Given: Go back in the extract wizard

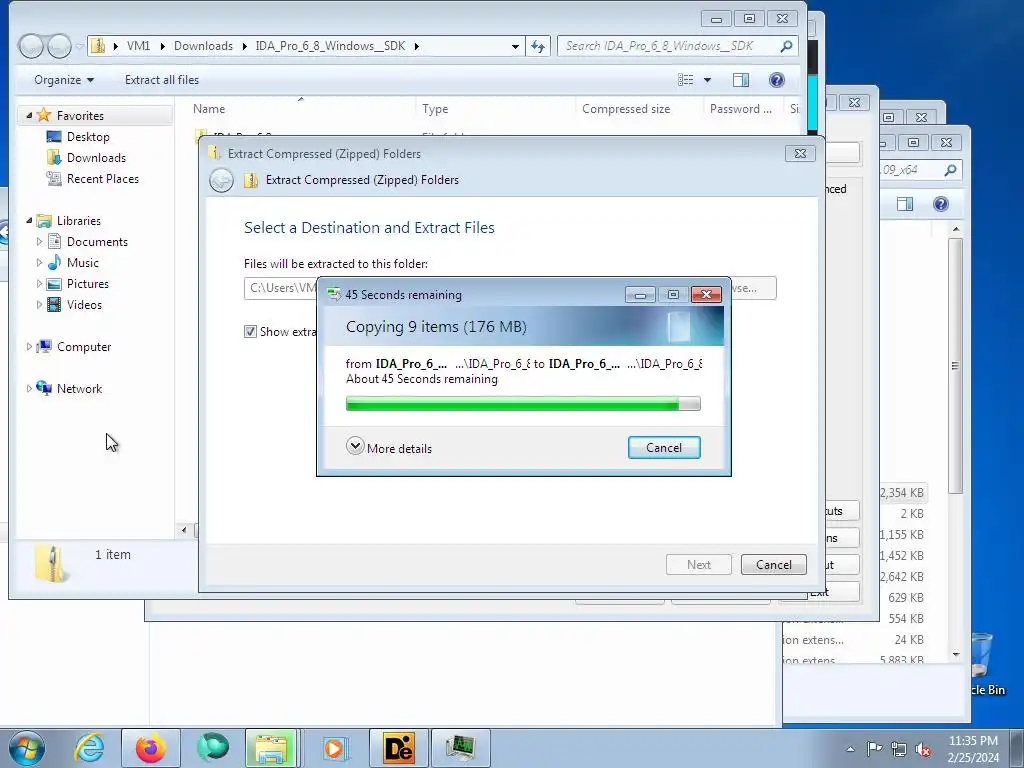Looking at the screenshot, I should click(x=221, y=180).
